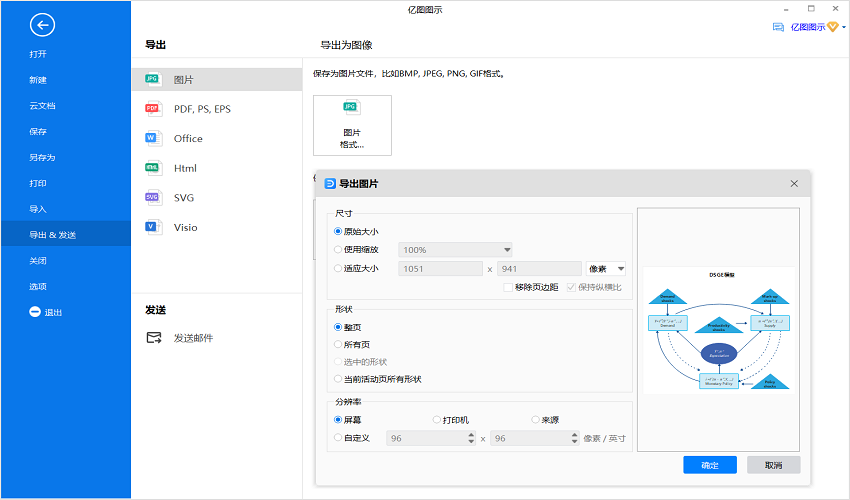Click the red exit circle icon
Image resolution: width=850 pixels, height=500 pixels.
coord(35,312)
